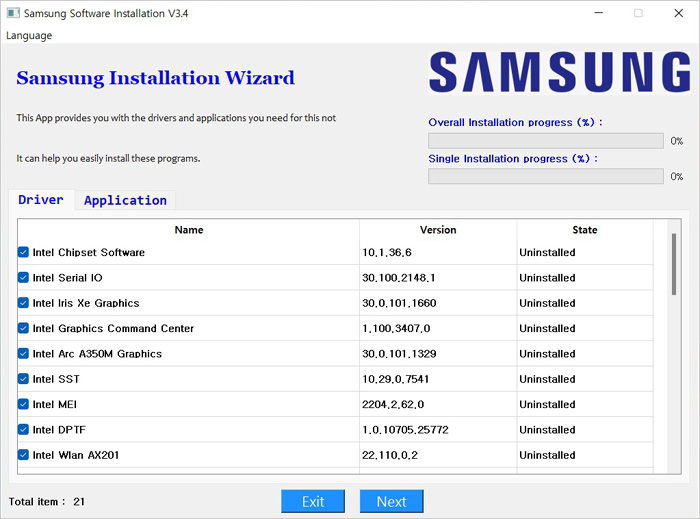
Task: Select the 'Intel Serial IO' row name
Action: tap(67, 278)
